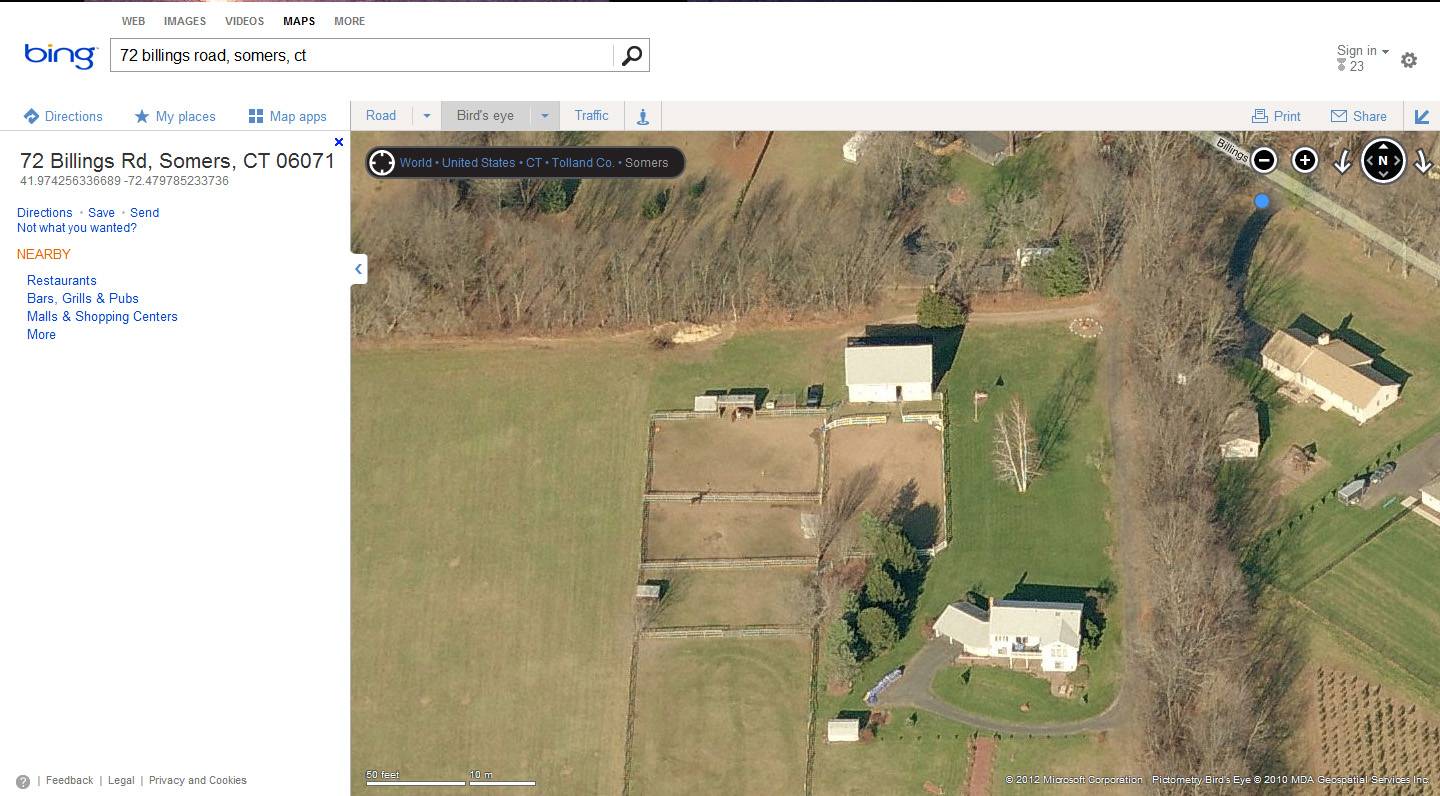1440x796 pixels.
Task: Zoom out with the minus icon
Action: point(1264,160)
